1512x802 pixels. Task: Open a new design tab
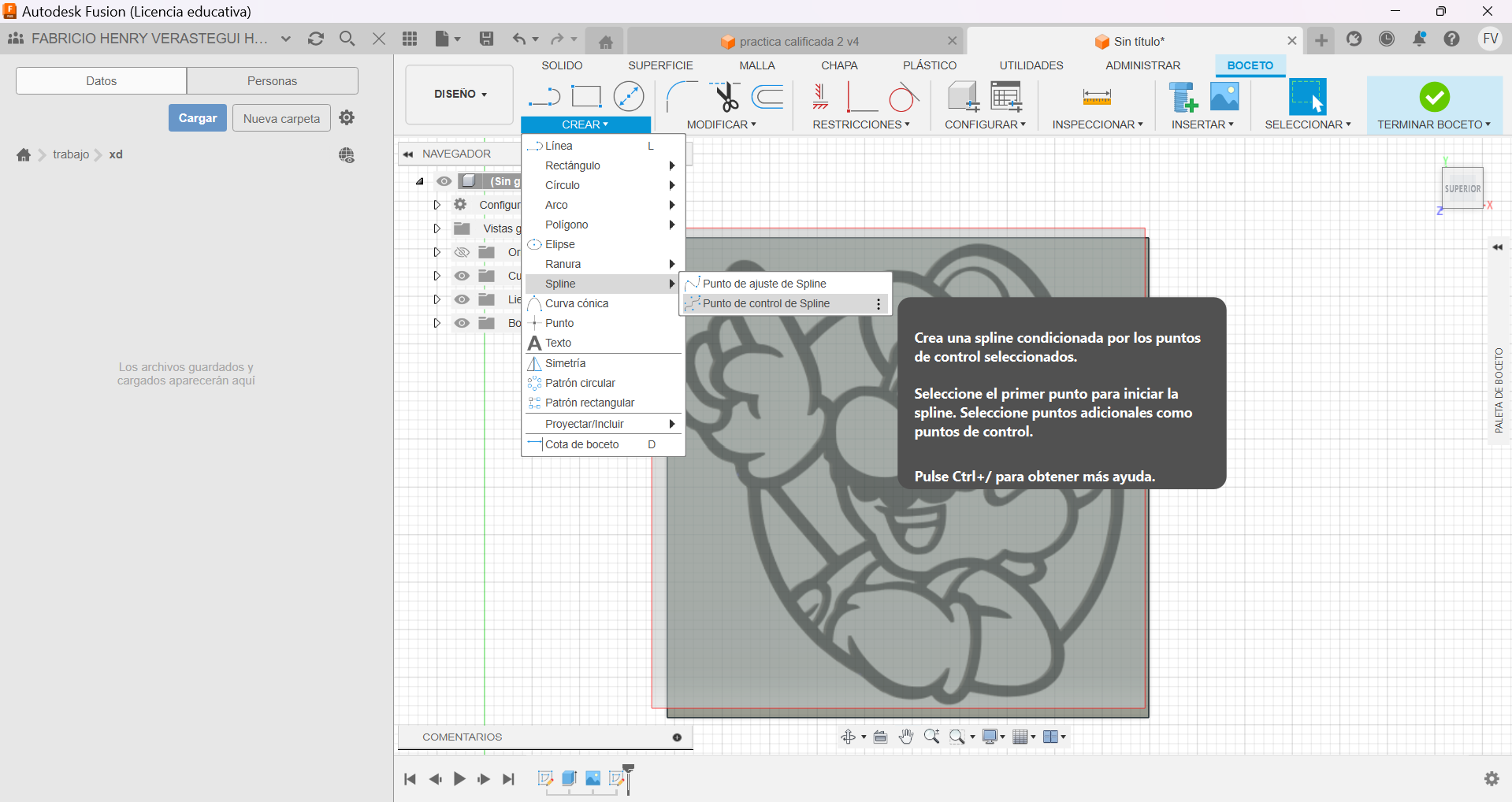pyautogui.click(x=1321, y=39)
